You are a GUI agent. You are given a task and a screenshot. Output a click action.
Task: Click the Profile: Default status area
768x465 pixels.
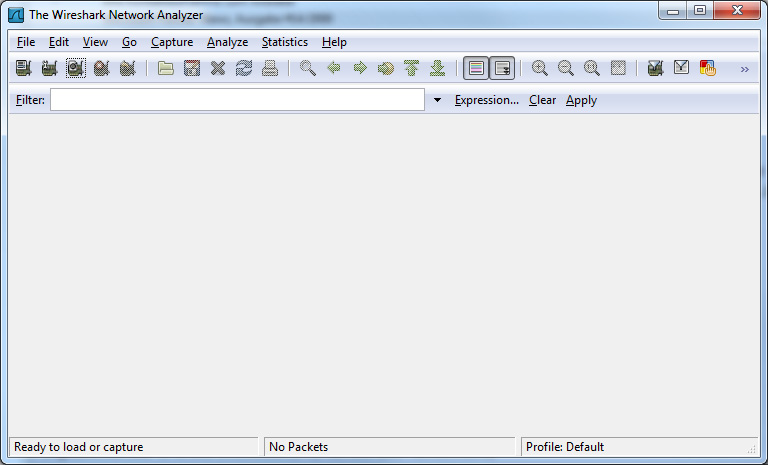coord(630,447)
